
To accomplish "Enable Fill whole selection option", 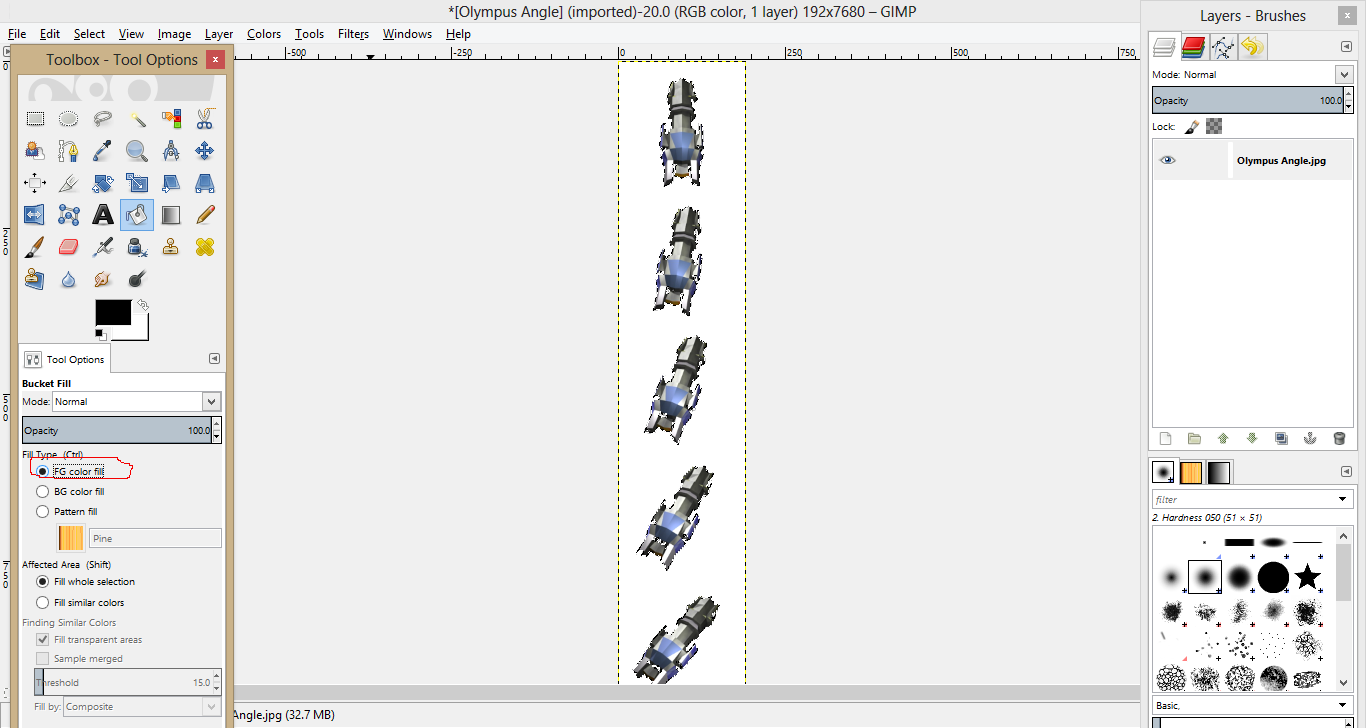I will pos(42,582).
